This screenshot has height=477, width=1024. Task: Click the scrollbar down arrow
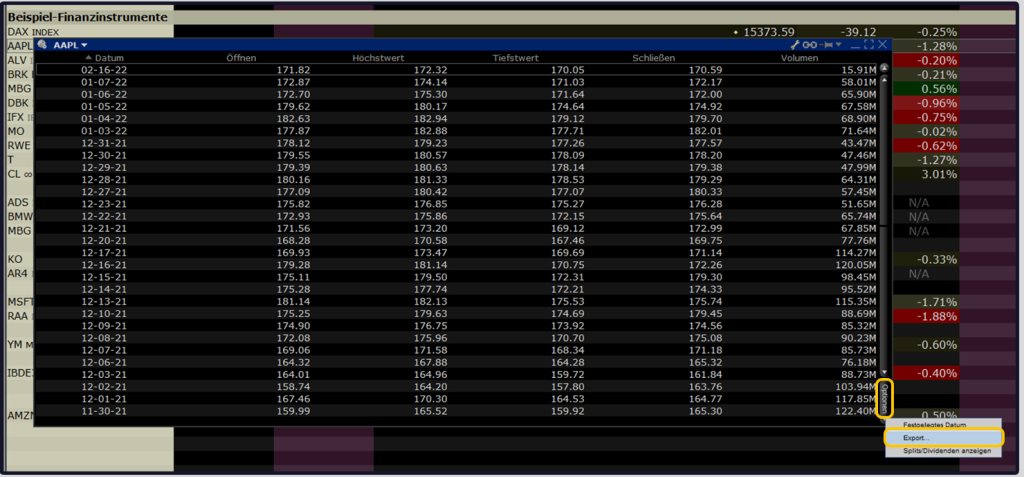pyautogui.click(x=884, y=372)
